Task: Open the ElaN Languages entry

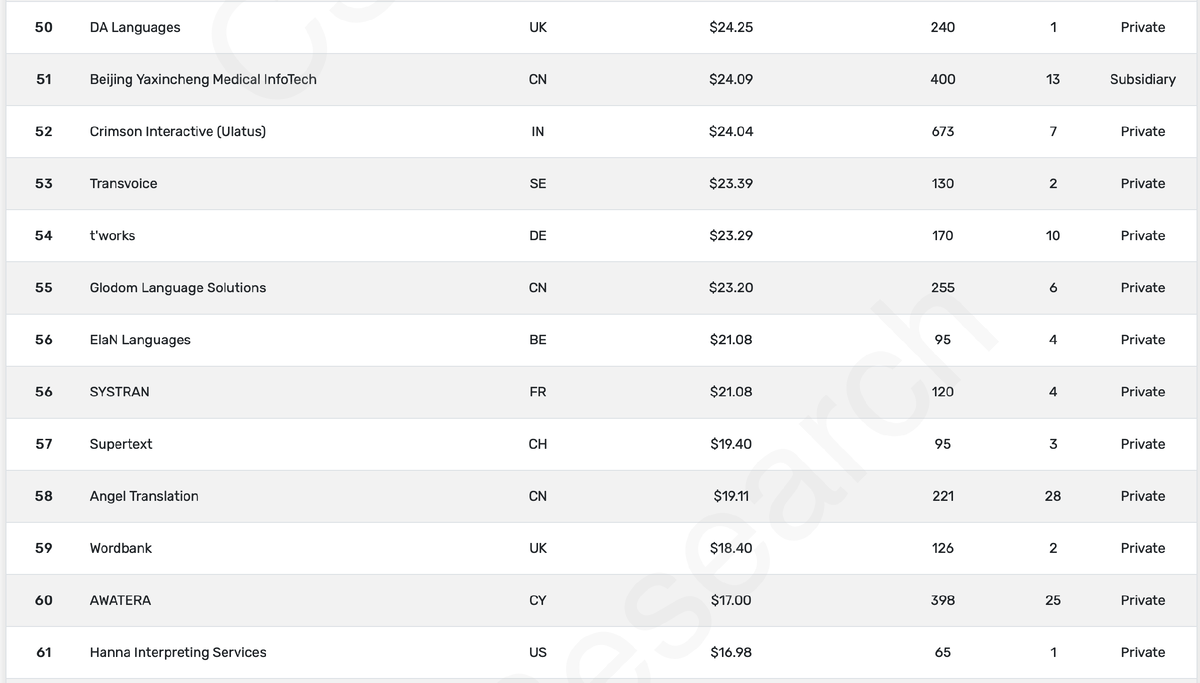Action: [140, 339]
